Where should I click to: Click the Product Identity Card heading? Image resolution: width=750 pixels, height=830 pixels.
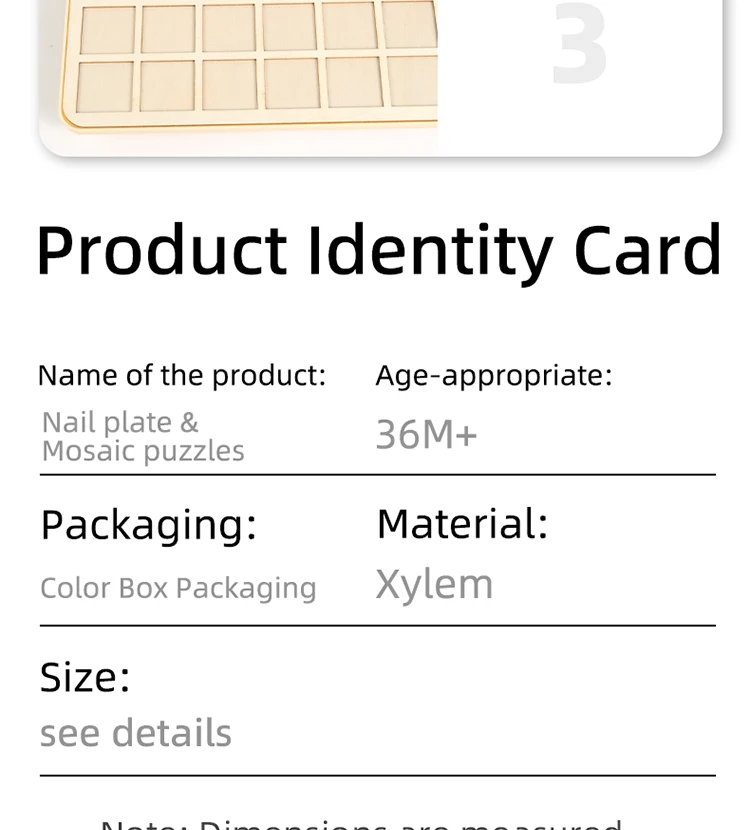click(x=378, y=250)
